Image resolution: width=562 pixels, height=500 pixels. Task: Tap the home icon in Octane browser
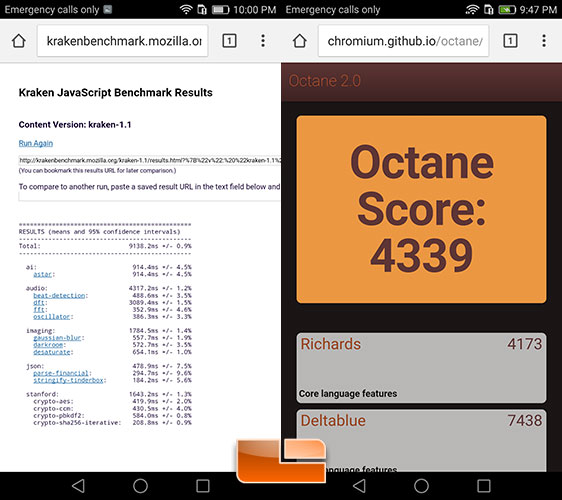[300, 41]
